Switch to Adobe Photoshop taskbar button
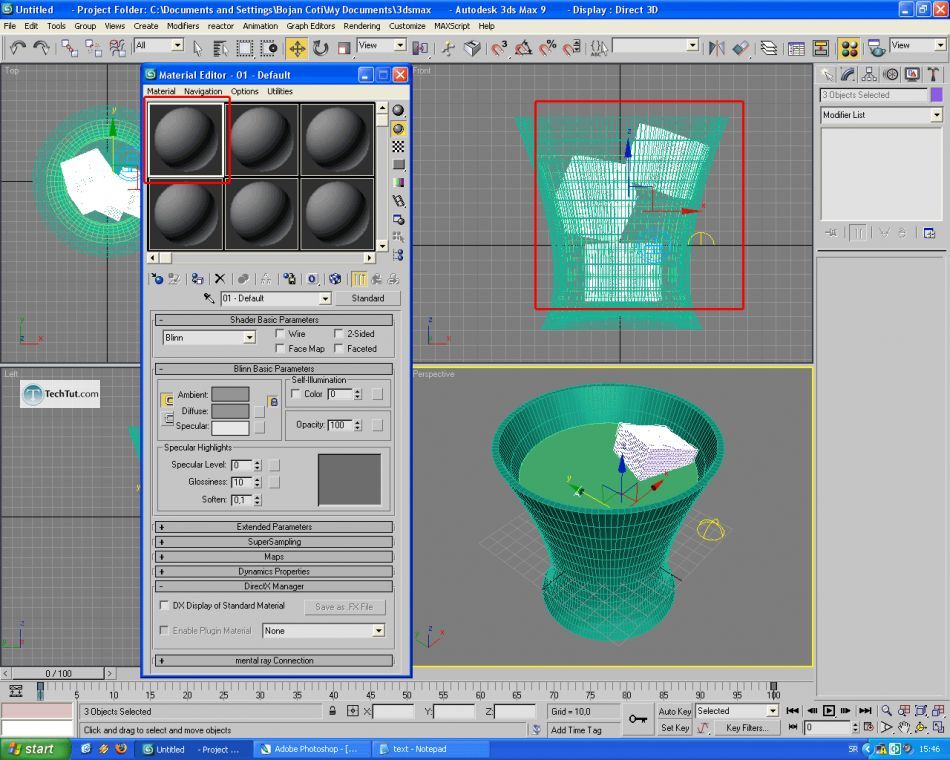This screenshot has width=950, height=760. (x=310, y=749)
